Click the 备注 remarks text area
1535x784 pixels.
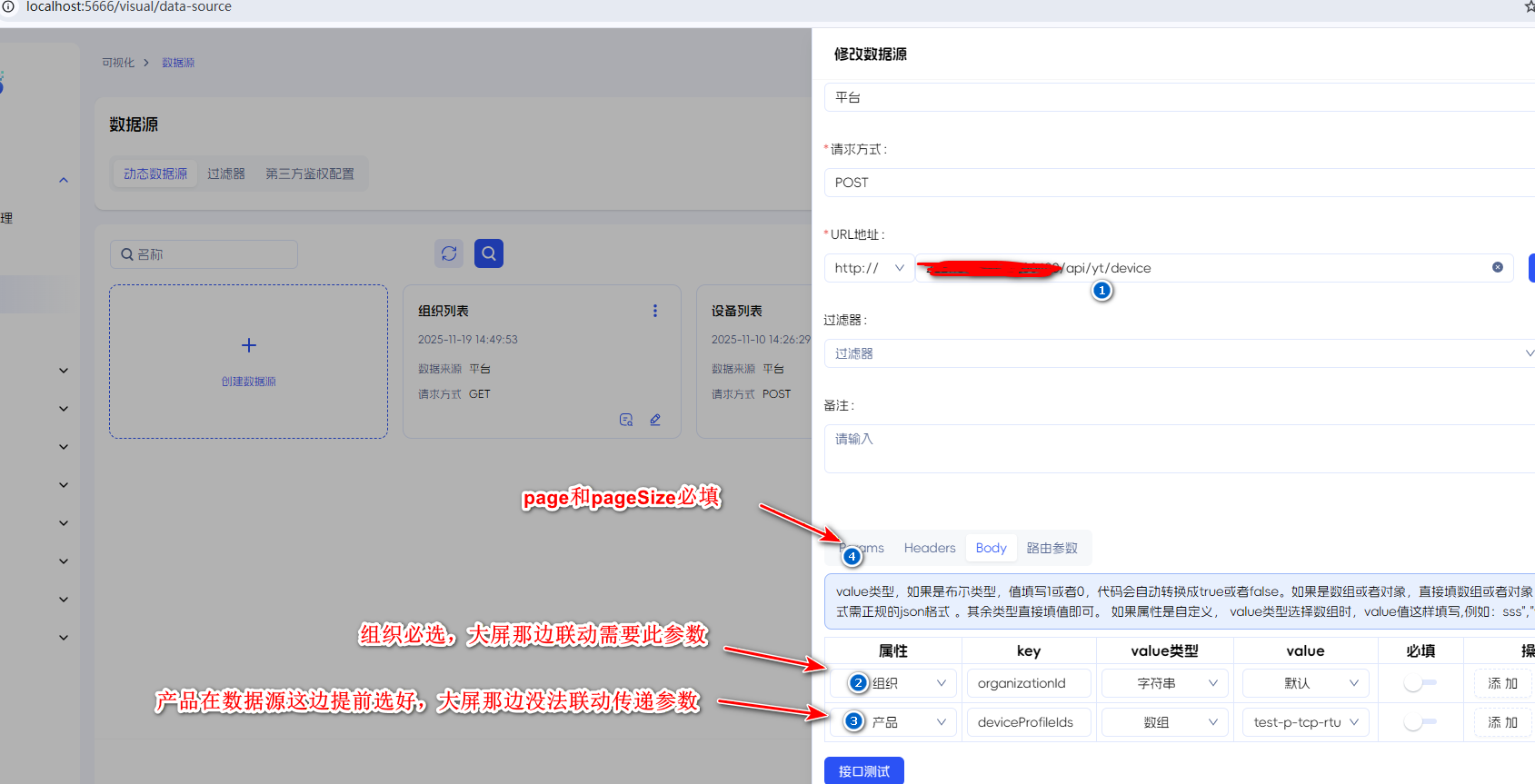1178,448
